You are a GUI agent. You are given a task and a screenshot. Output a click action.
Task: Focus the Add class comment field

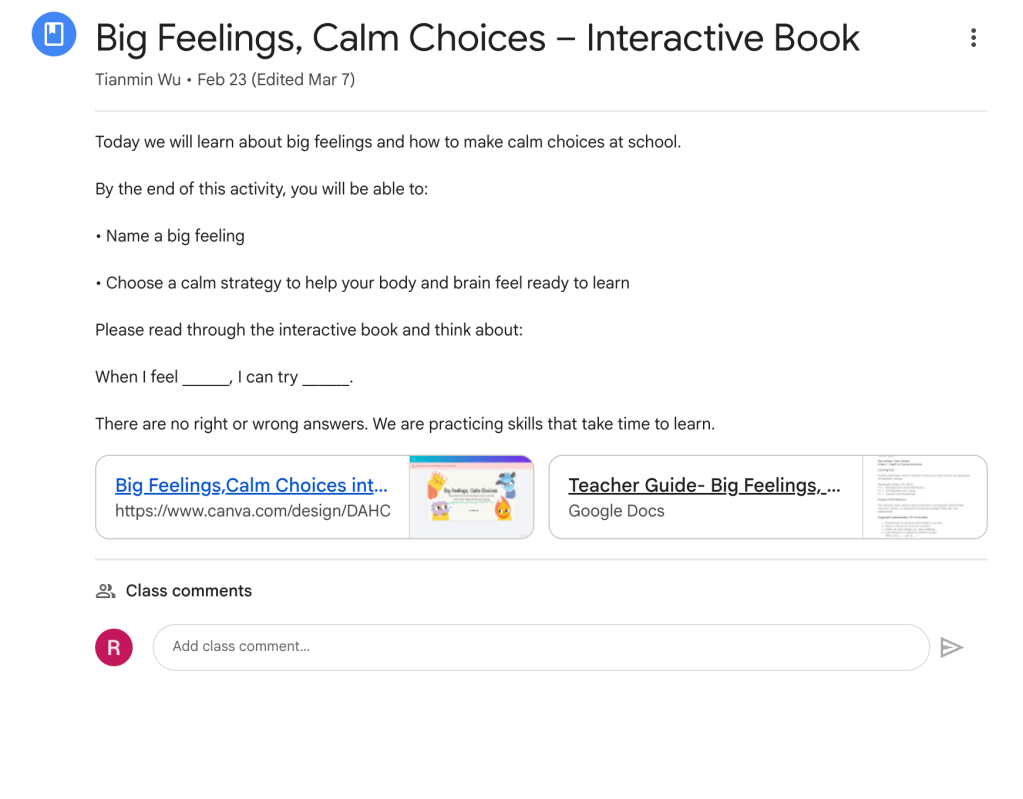tap(540, 647)
